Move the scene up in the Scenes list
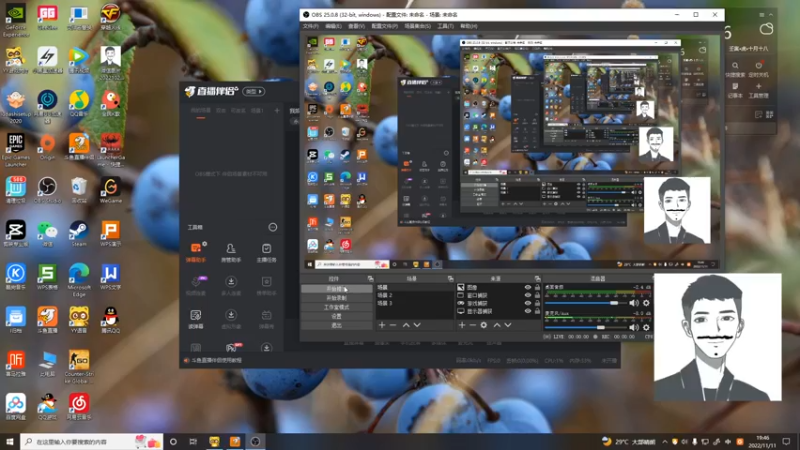800x450 pixels. point(406,325)
